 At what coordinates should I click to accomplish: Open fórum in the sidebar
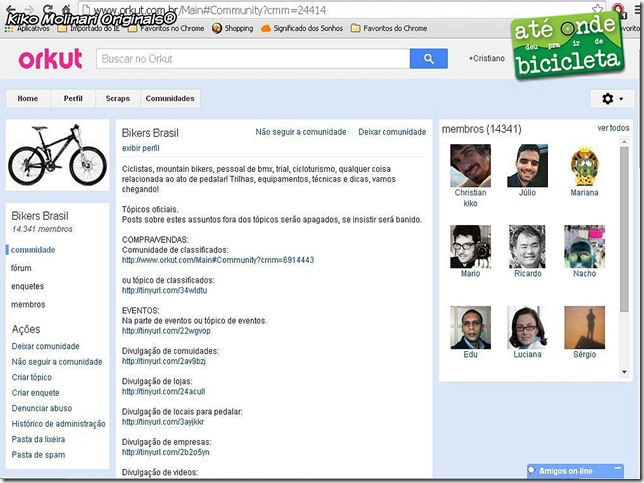tap(21, 268)
